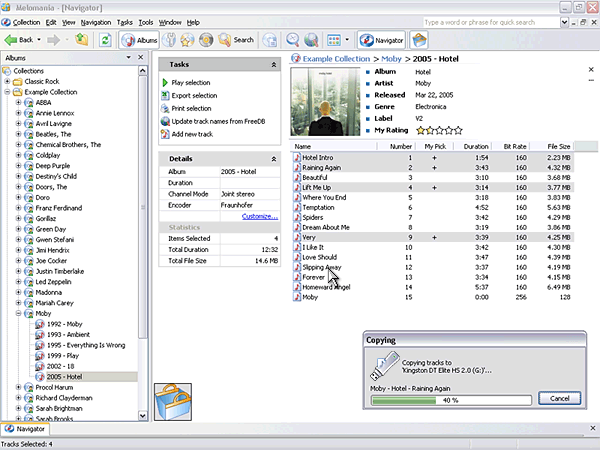Image resolution: width=600 pixels, height=450 pixels.
Task: Toggle My Pick for Beautiful track
Action: point(434,178)
